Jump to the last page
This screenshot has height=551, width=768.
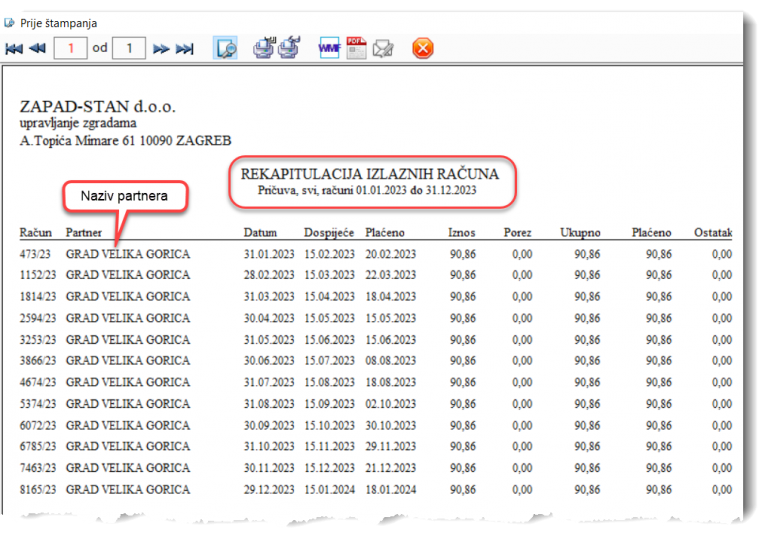click(x=185, y=48)
